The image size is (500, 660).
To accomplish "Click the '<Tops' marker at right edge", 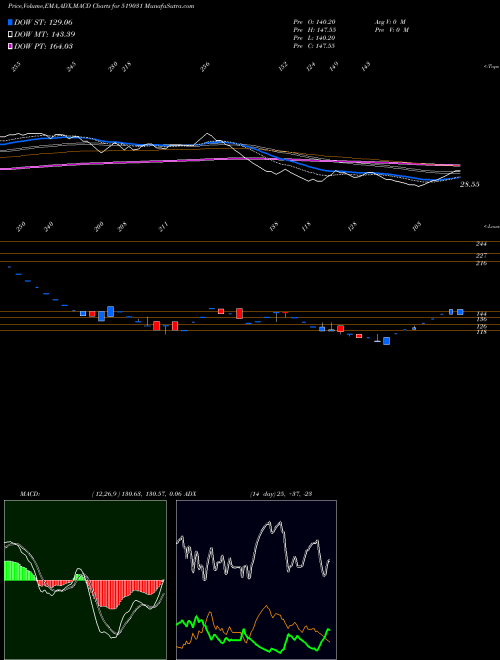I will [x=492, y=67].
